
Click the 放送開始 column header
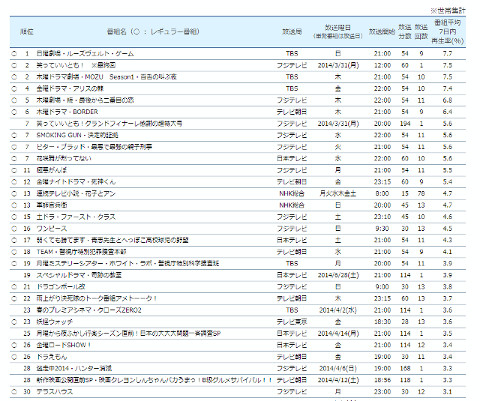(382, 32)
